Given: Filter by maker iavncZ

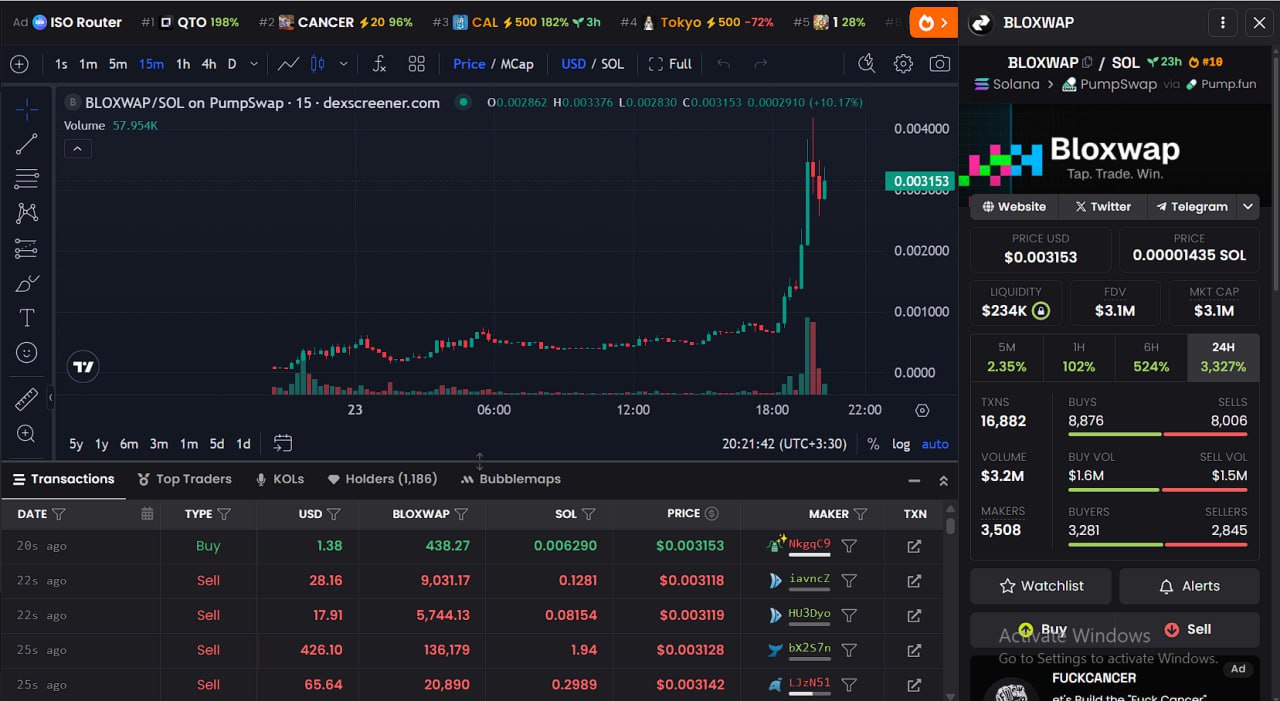Looking at the screenshot, I should pyautogui.click(x=849, y=580).
